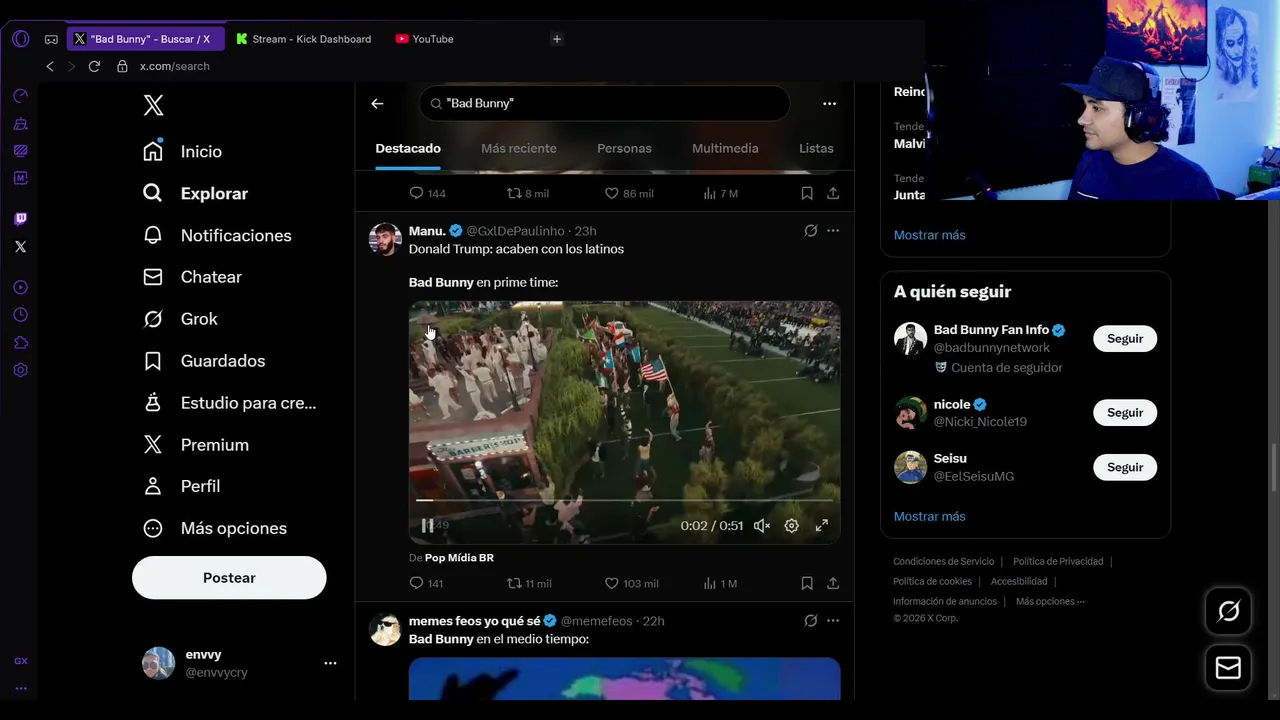Go back with the search back arrow
1280x720 pixels.
377,103
